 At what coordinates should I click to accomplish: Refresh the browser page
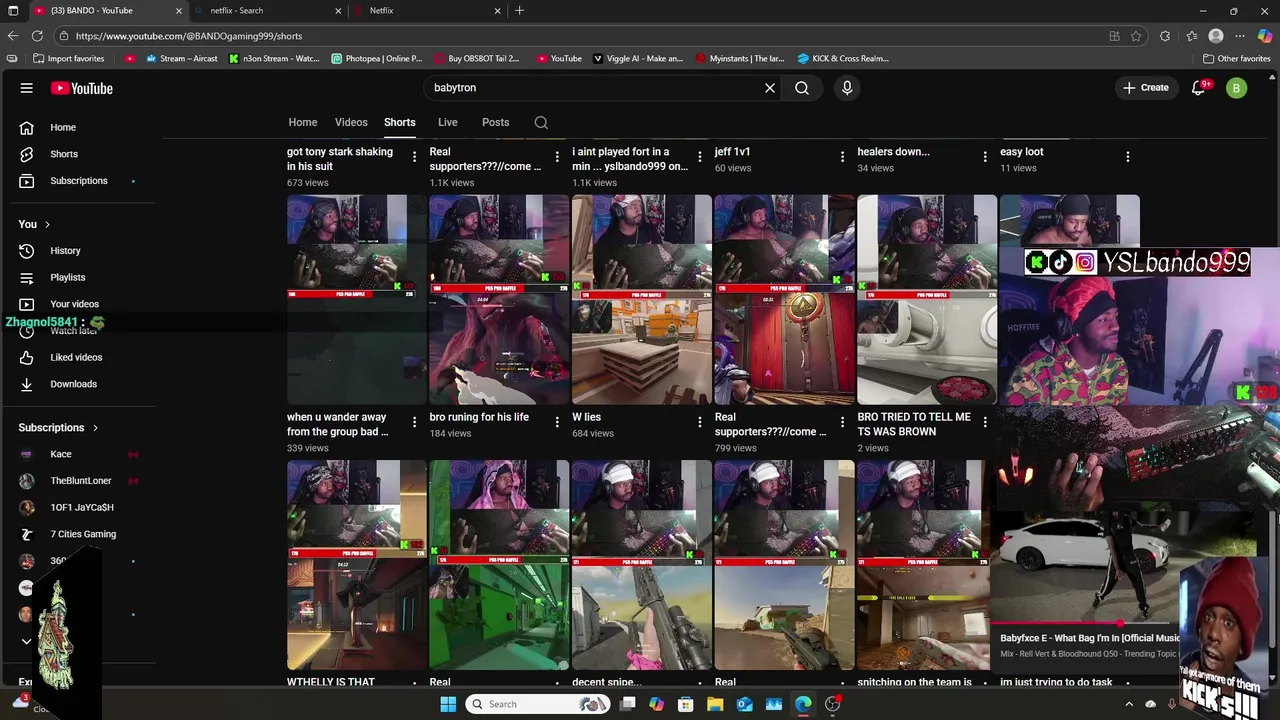tap(37, 36)
